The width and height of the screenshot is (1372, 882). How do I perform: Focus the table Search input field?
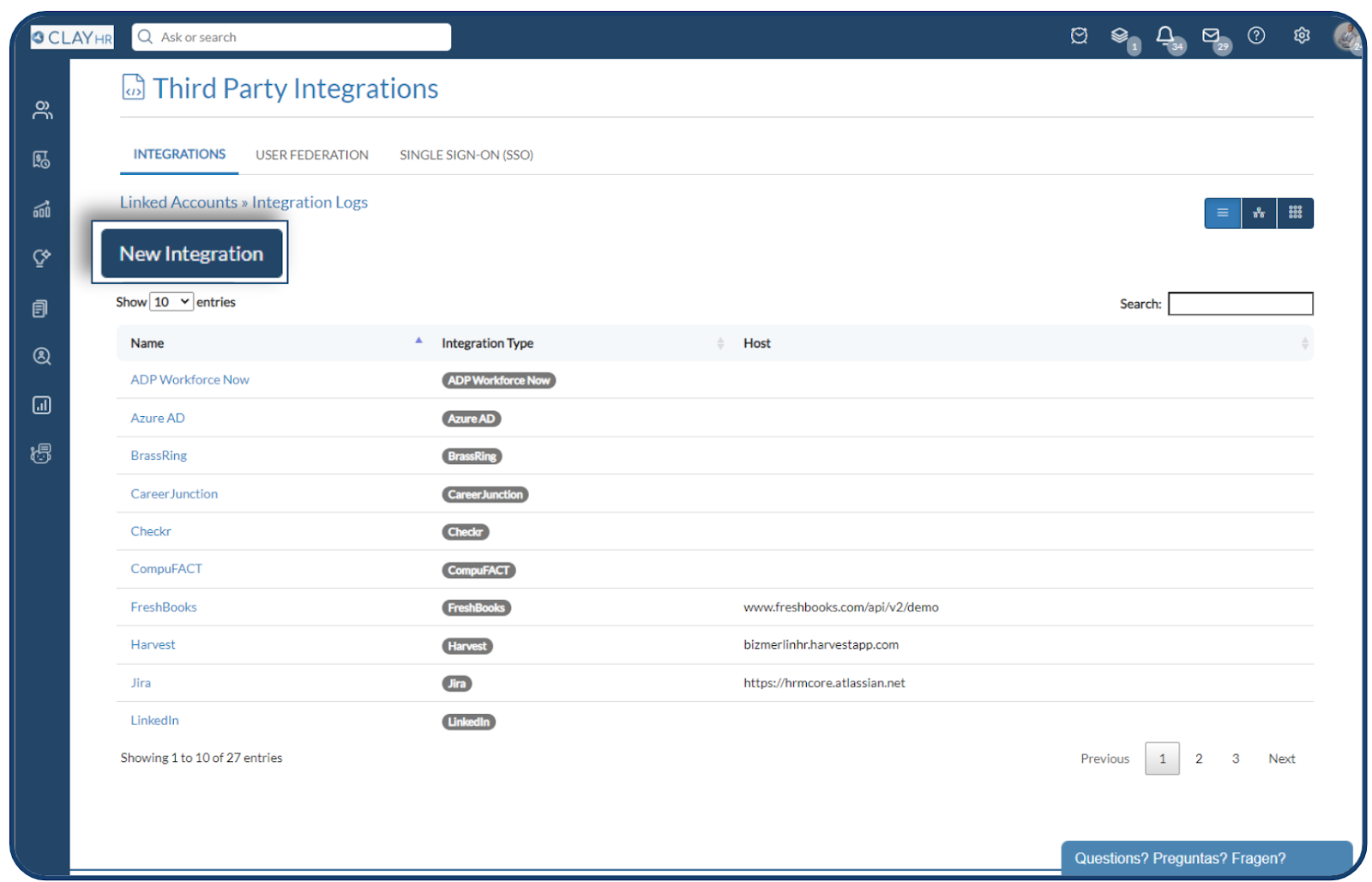point(1241,304)
